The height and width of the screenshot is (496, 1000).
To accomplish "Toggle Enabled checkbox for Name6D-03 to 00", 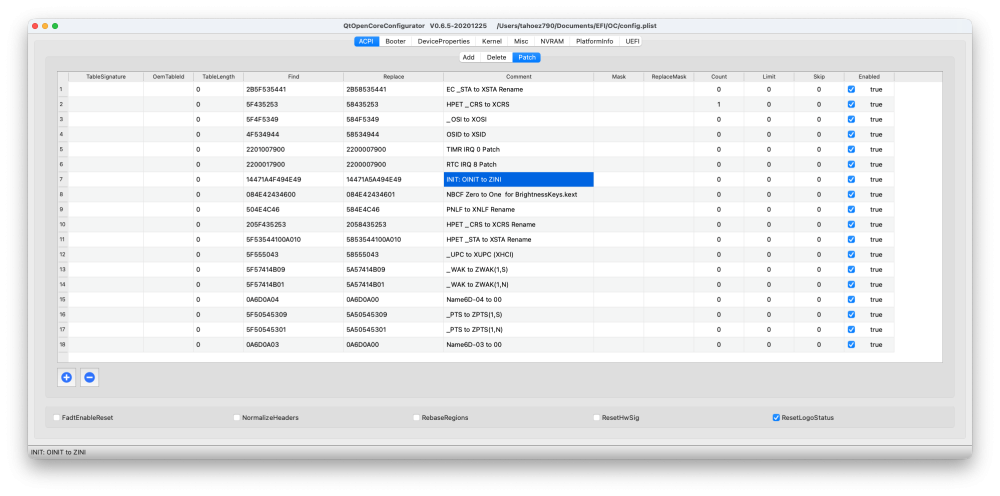I will (851, 344).
